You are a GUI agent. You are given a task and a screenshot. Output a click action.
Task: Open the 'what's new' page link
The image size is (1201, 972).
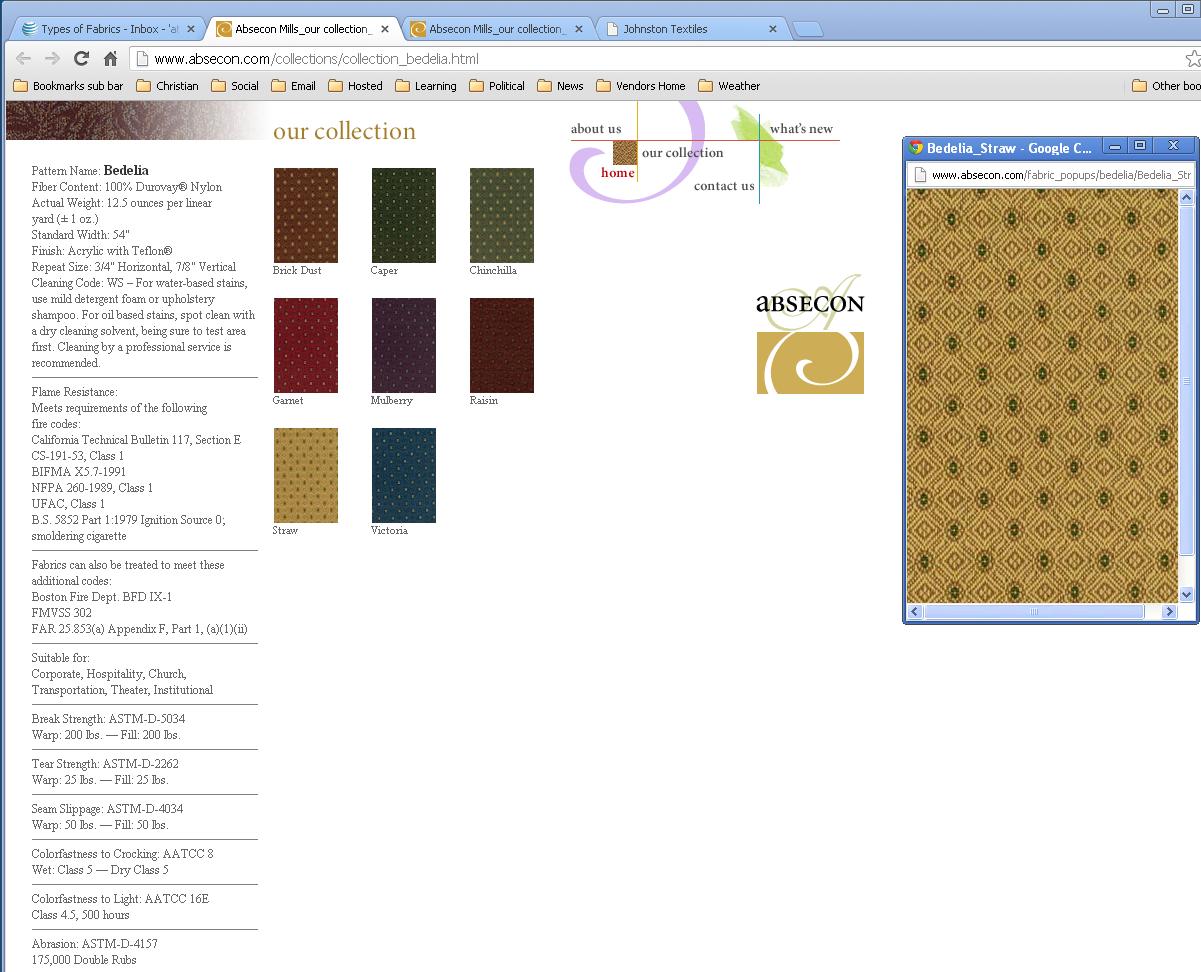point(801,128)
